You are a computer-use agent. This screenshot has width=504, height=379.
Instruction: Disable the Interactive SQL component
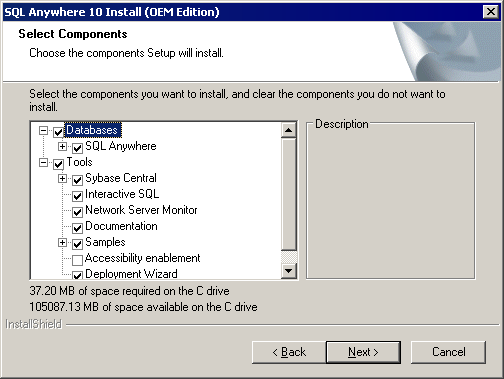(77, 196)
